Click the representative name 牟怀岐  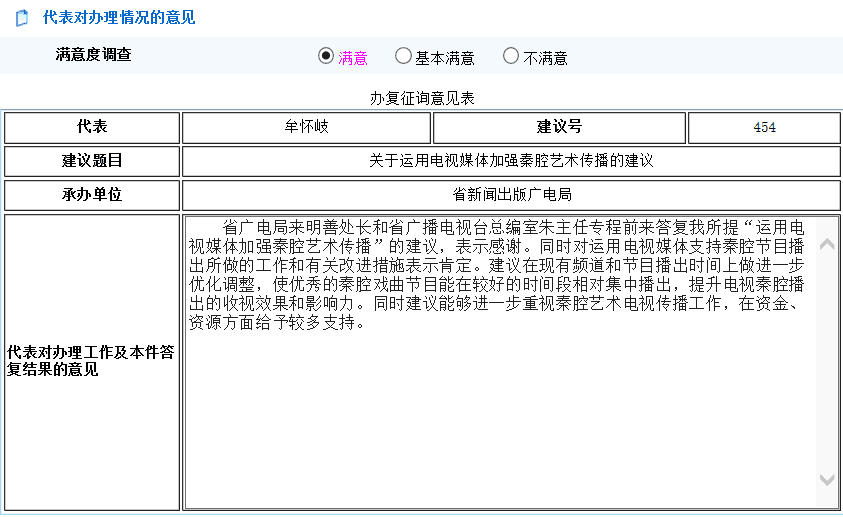point(306,127)
